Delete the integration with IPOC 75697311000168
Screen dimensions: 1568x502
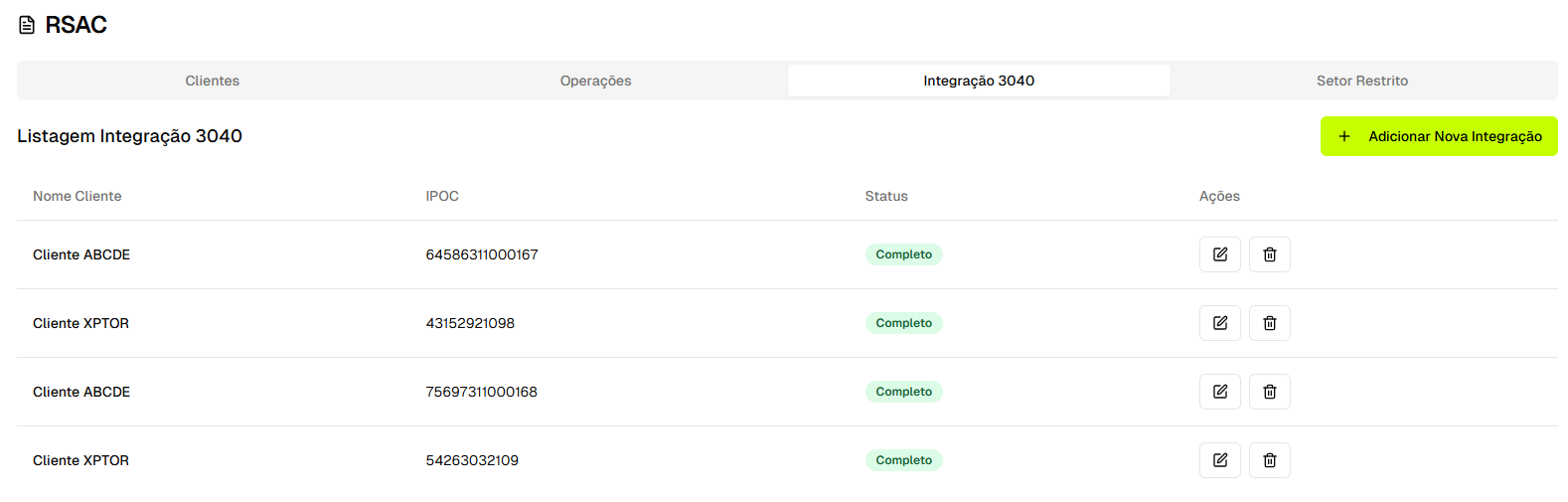coord(1269,392)
